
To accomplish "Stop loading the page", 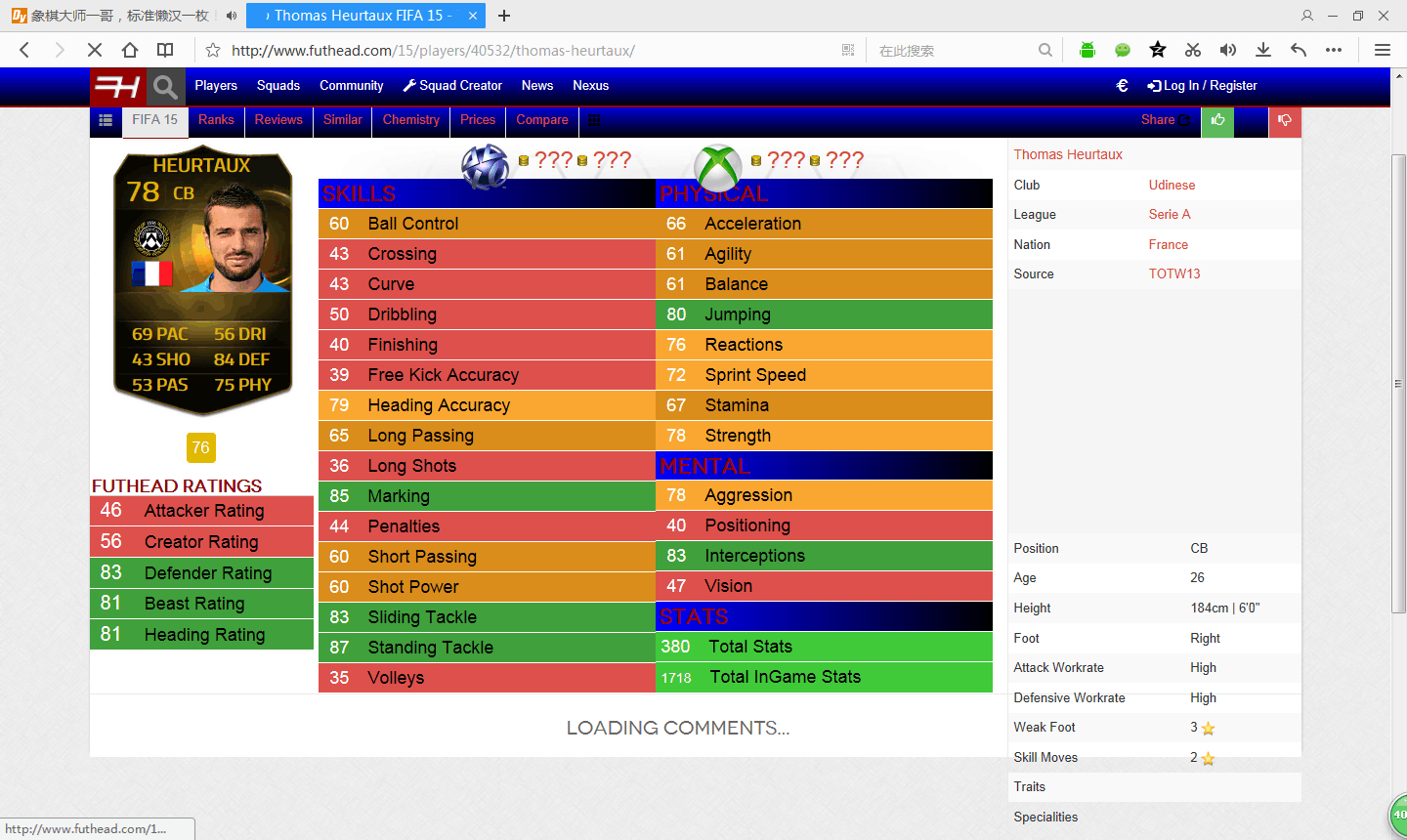I will click(94, 50).
